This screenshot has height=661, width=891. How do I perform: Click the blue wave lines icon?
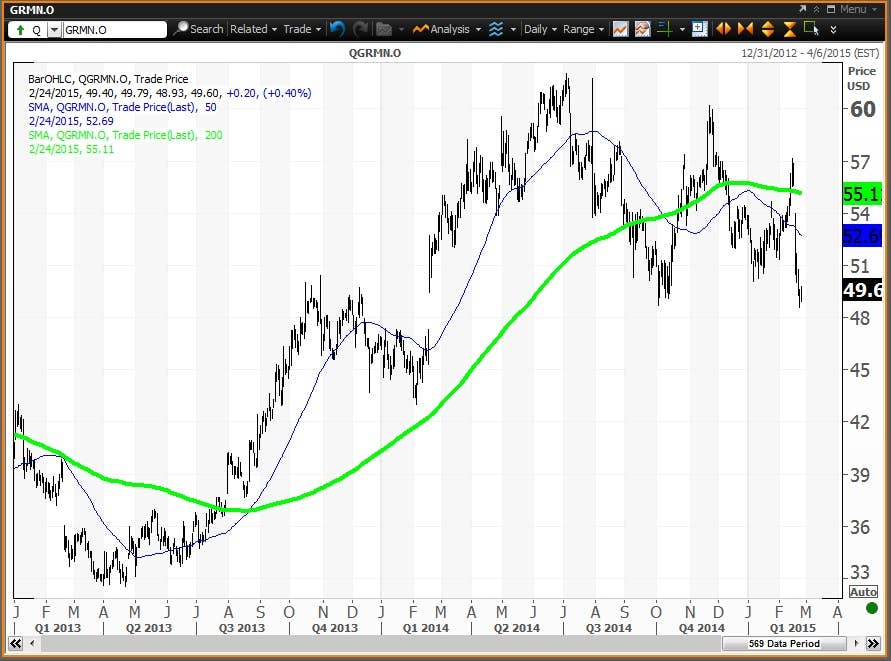(496, 29)
